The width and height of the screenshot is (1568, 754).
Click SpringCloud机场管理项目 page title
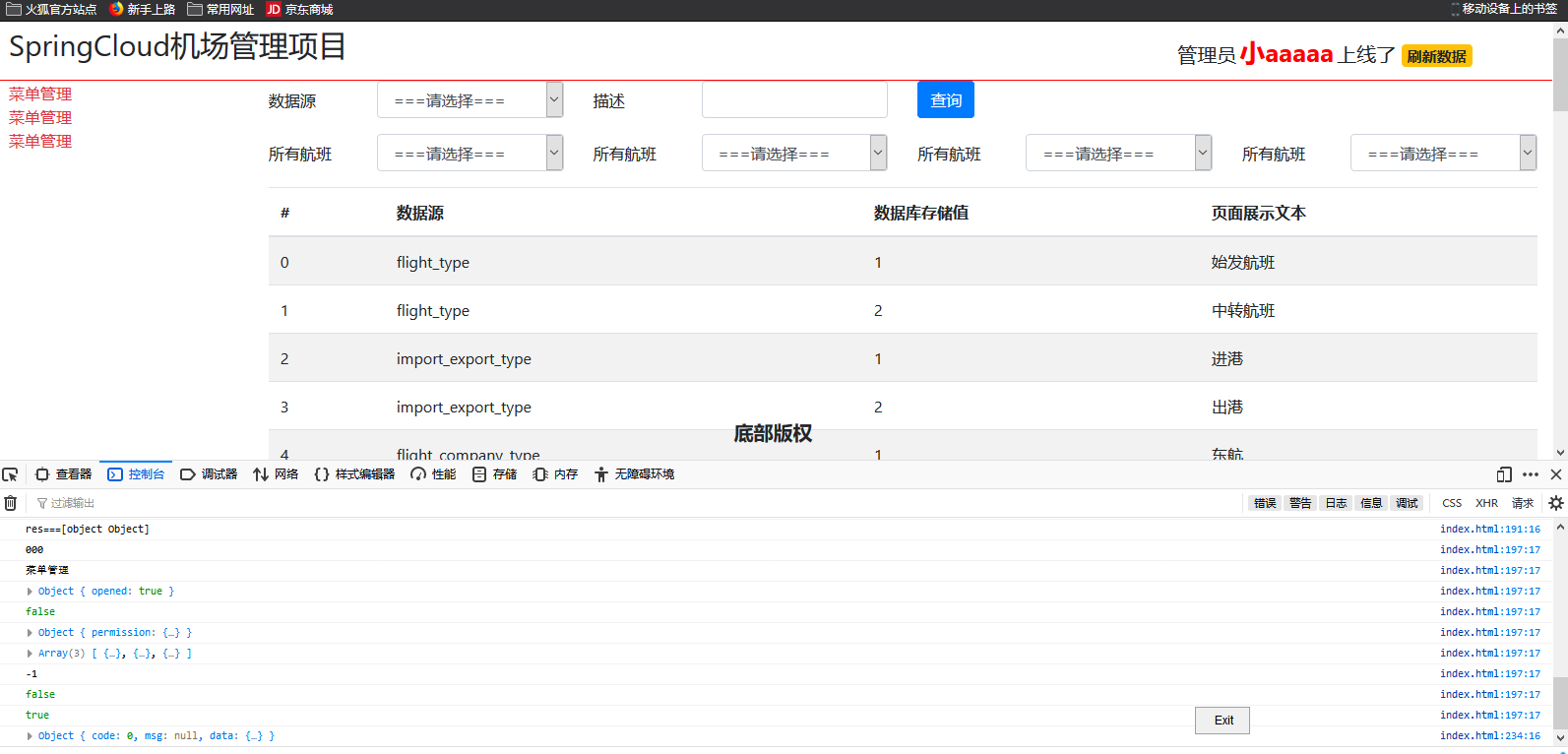point(177,46)
